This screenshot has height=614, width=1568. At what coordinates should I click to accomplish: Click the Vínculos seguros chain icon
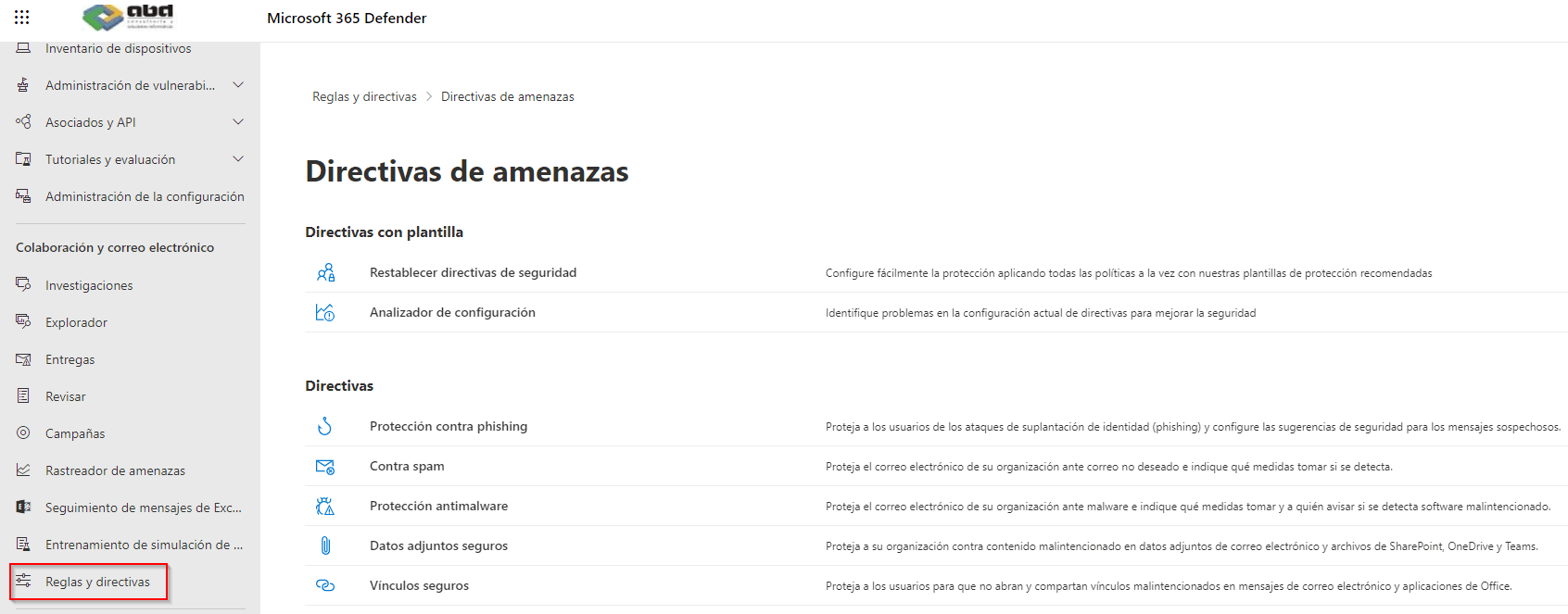pos(324,585)
